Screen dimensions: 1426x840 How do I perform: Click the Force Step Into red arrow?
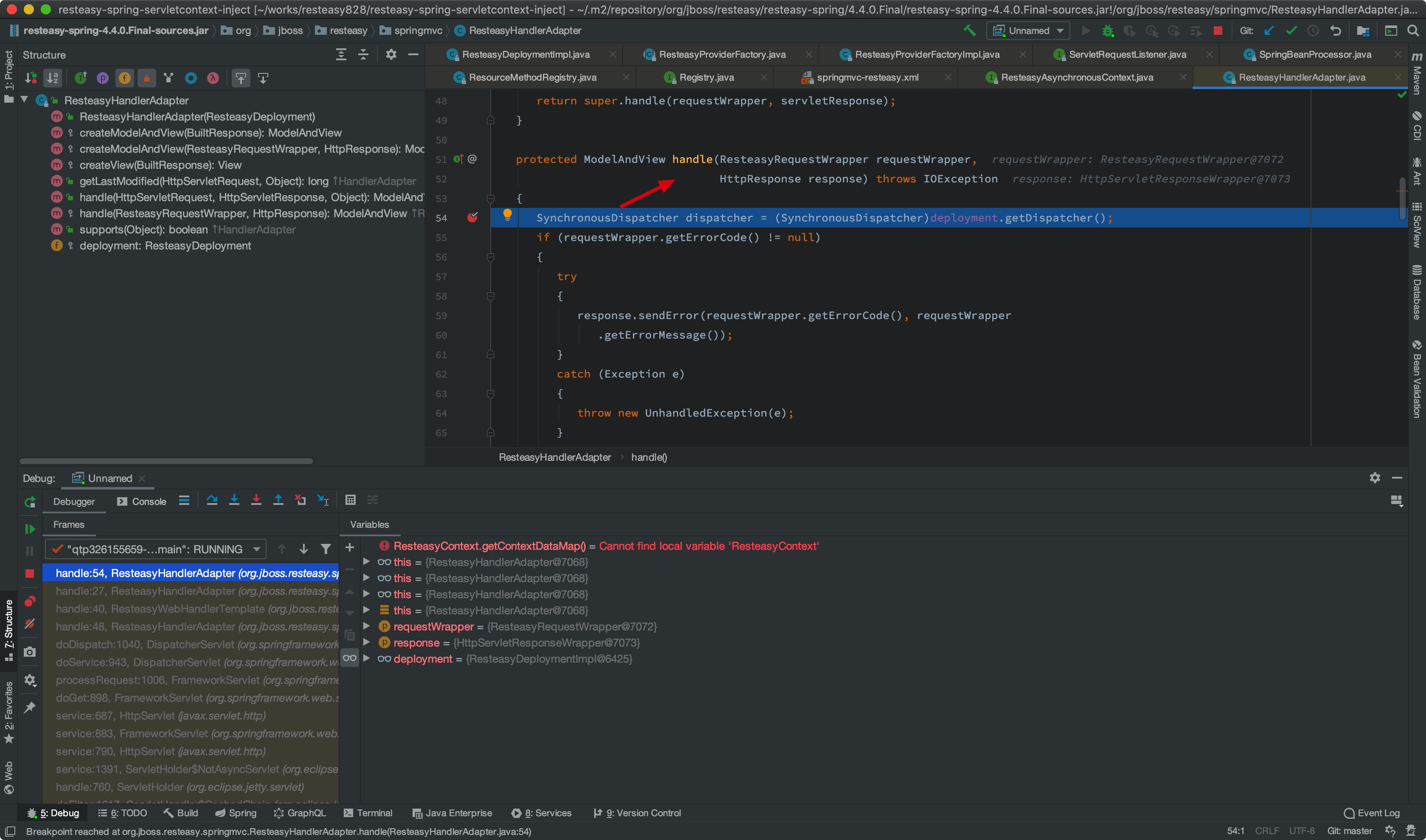point(256,500)
